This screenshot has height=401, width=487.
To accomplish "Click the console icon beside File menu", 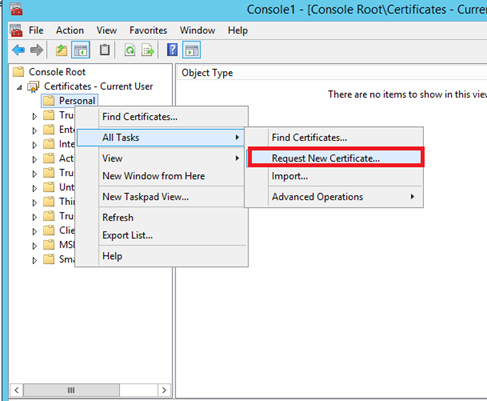I will 16,30.
